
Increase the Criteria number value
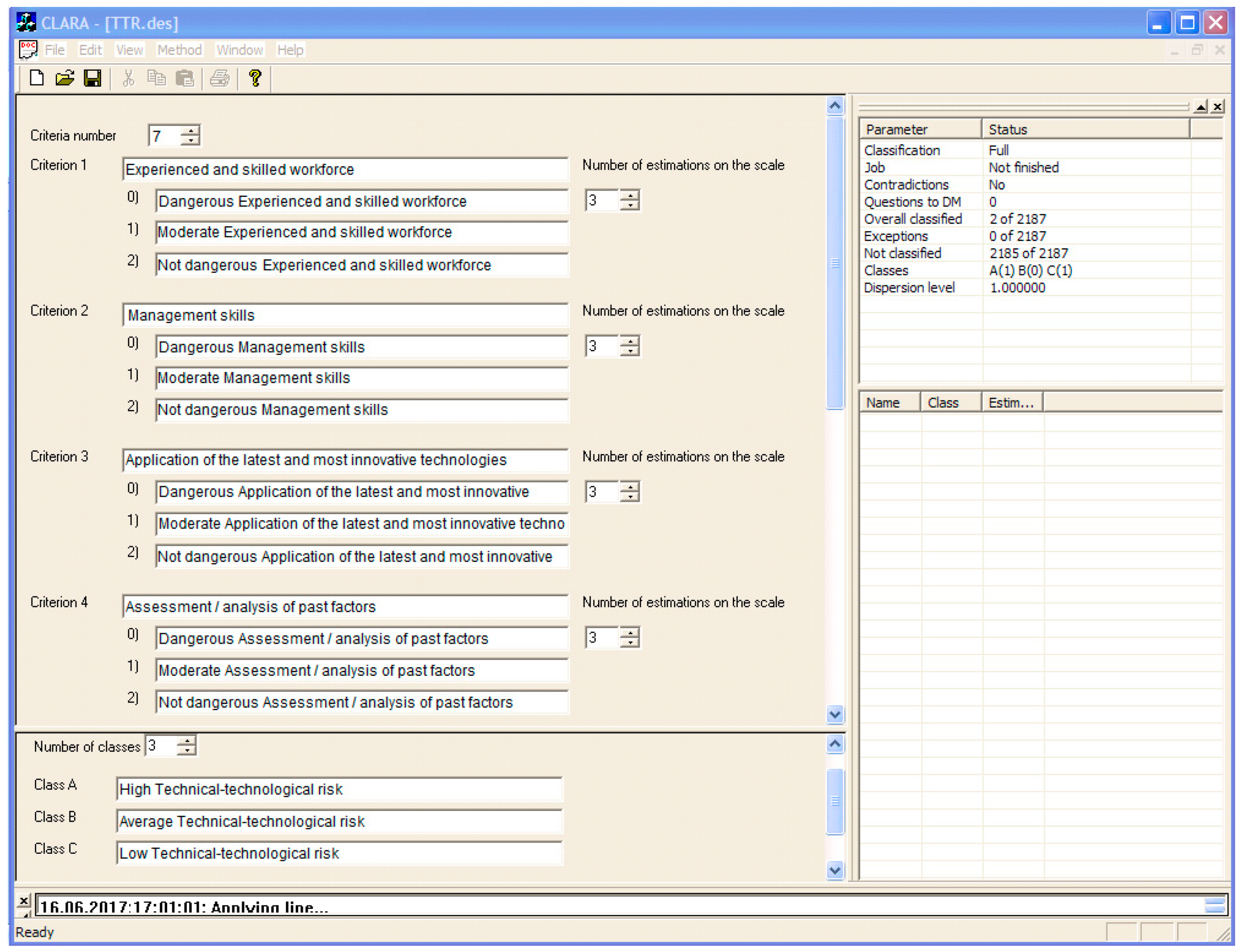point(190,130)
